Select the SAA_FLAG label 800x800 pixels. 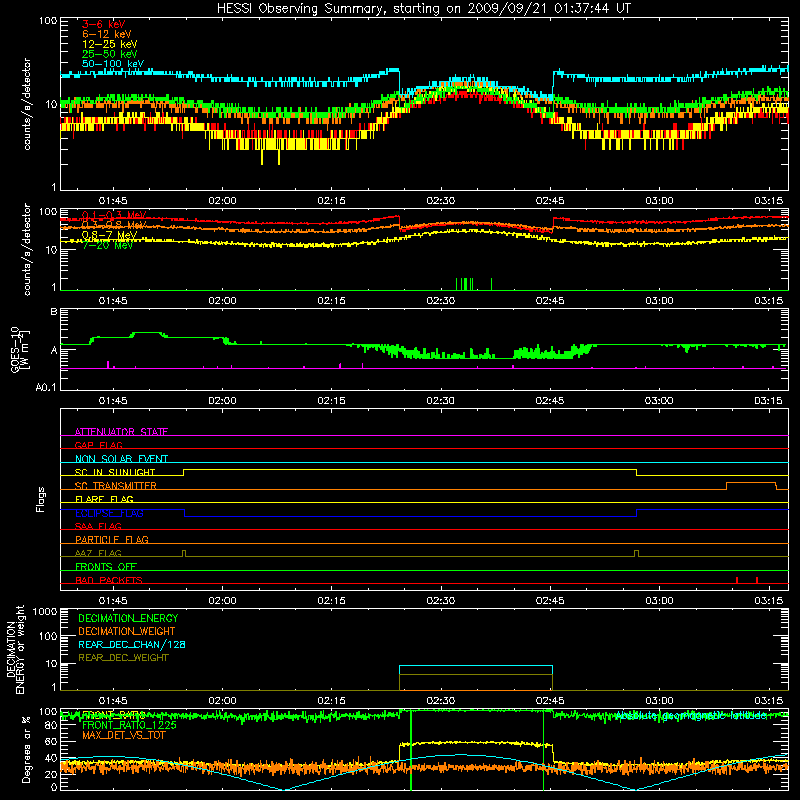(x=98, y=526)
